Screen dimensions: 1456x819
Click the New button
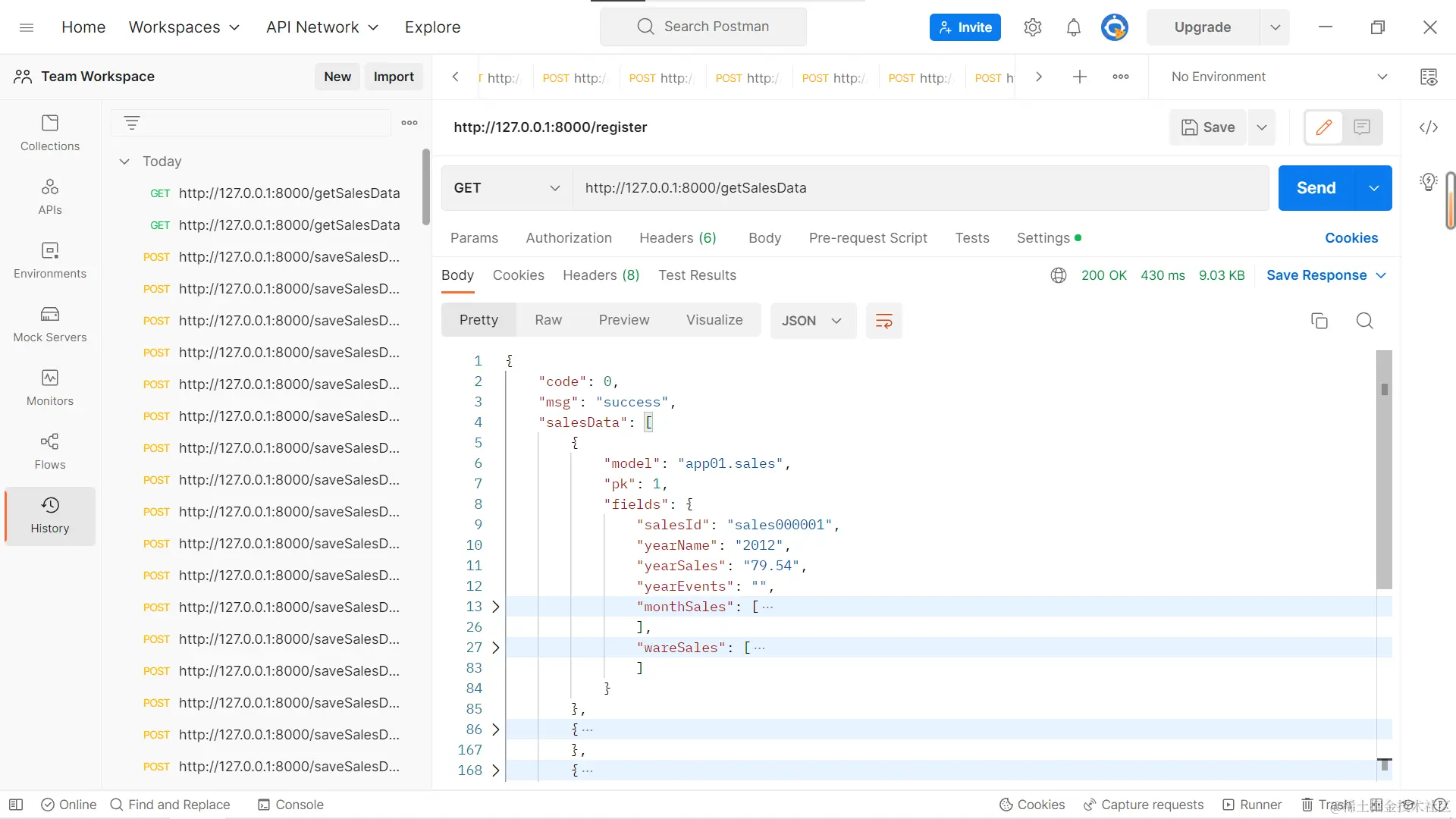tap(337, 77)
